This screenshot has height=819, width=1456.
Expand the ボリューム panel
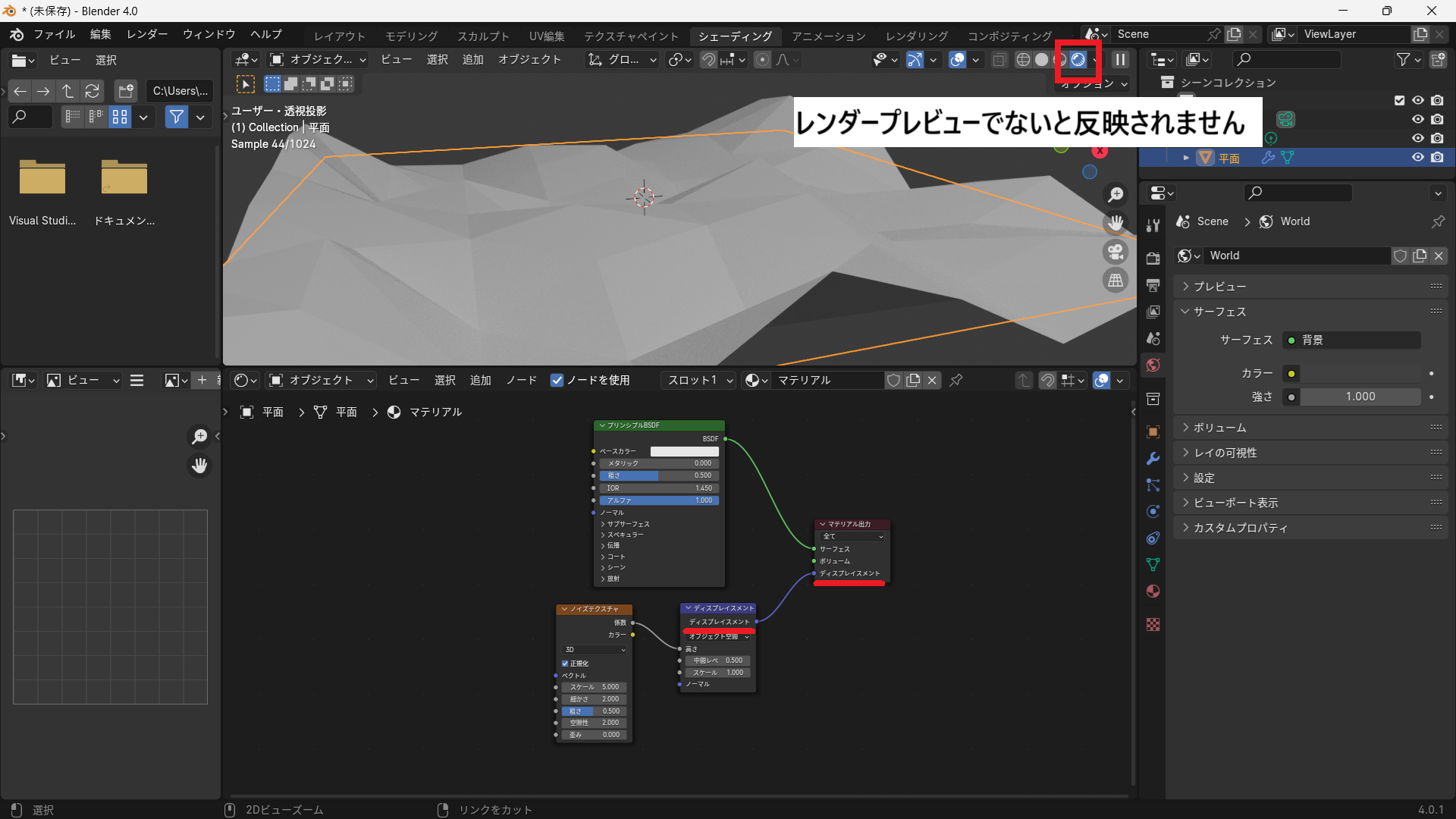coord(1219,428)
